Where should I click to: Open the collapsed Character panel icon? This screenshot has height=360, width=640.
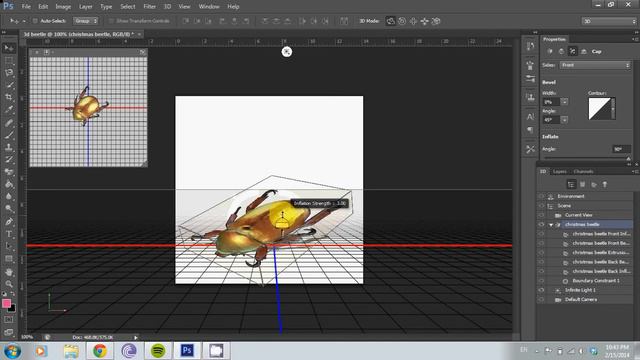point(530,117)
